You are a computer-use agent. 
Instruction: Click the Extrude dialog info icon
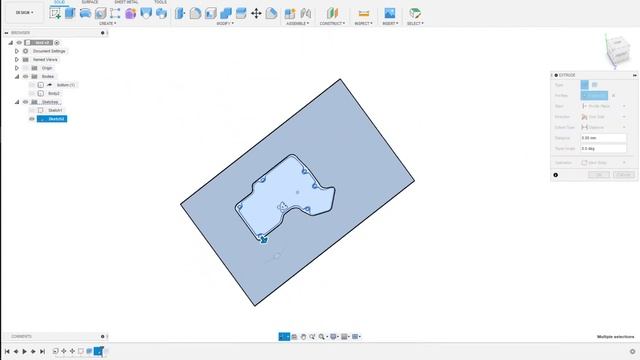click(x=556, y=175)
